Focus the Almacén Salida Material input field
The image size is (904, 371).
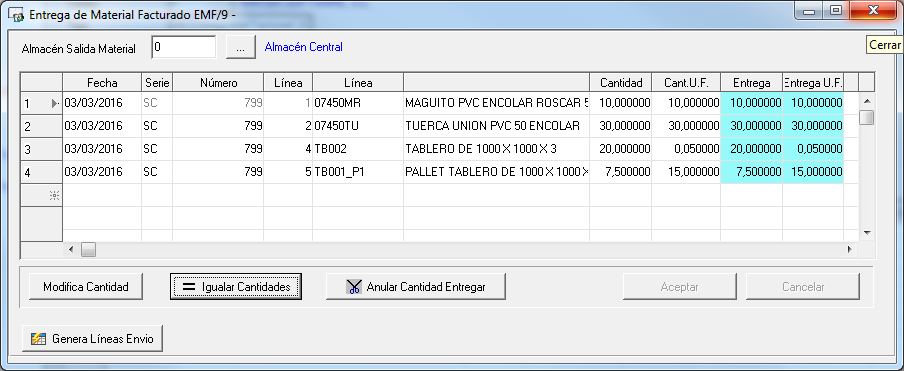[183, 47]
